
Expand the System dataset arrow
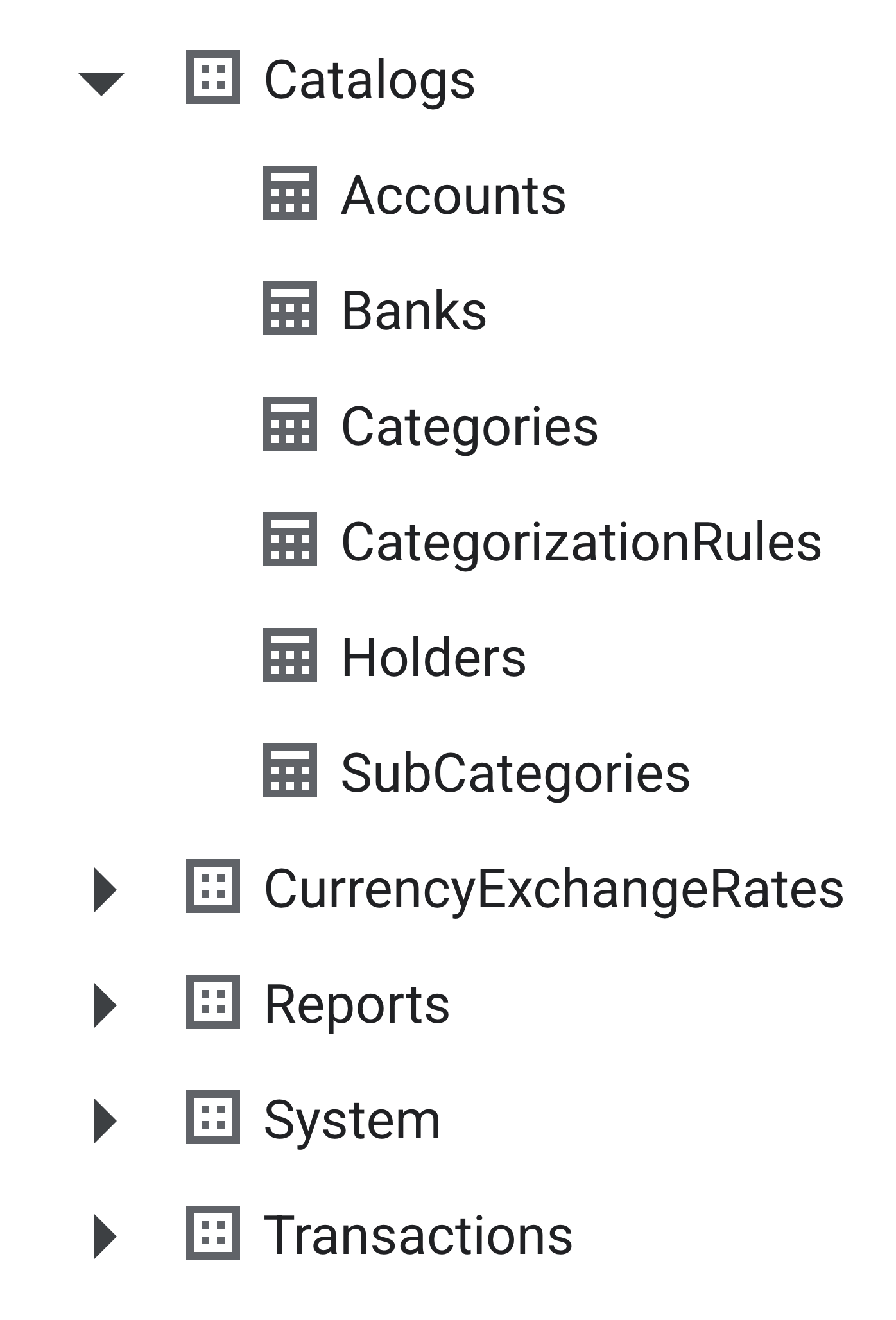[105, 1120]
